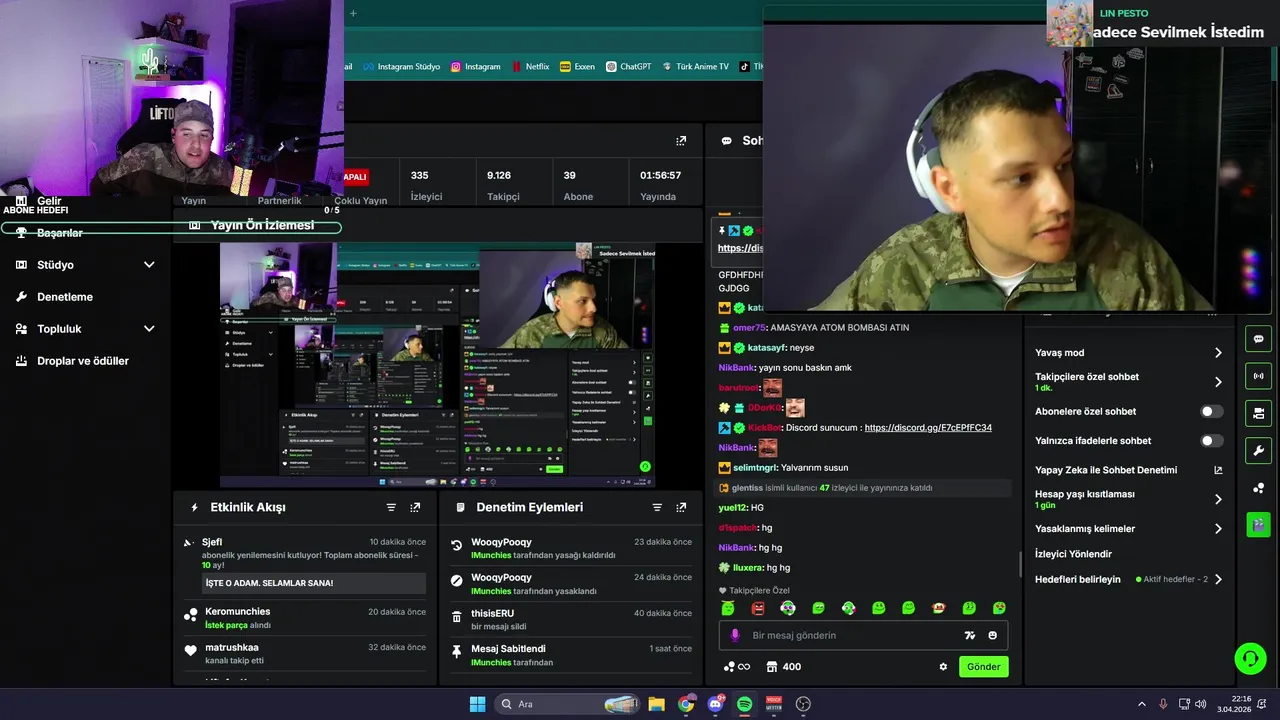
Task: Toggle Abonelere özel sohbet switch
Action: [1211, 411]
